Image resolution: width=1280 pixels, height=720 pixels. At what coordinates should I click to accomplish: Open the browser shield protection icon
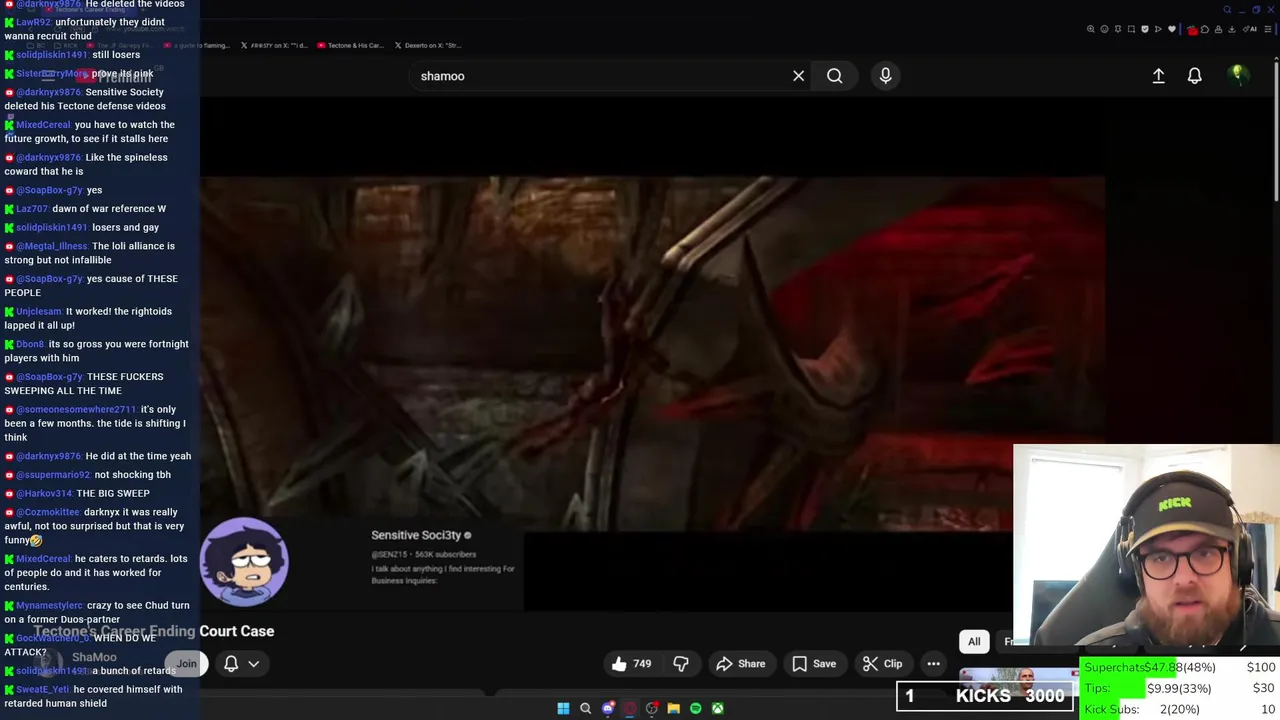[x=1145, y=29]
